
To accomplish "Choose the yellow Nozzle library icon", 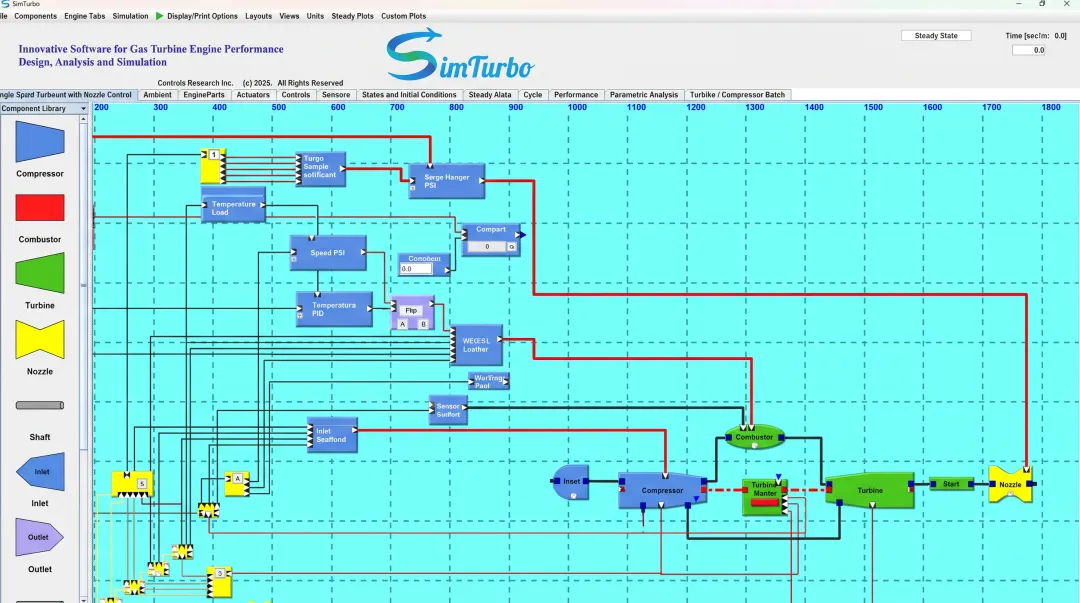I will [40, 339].
